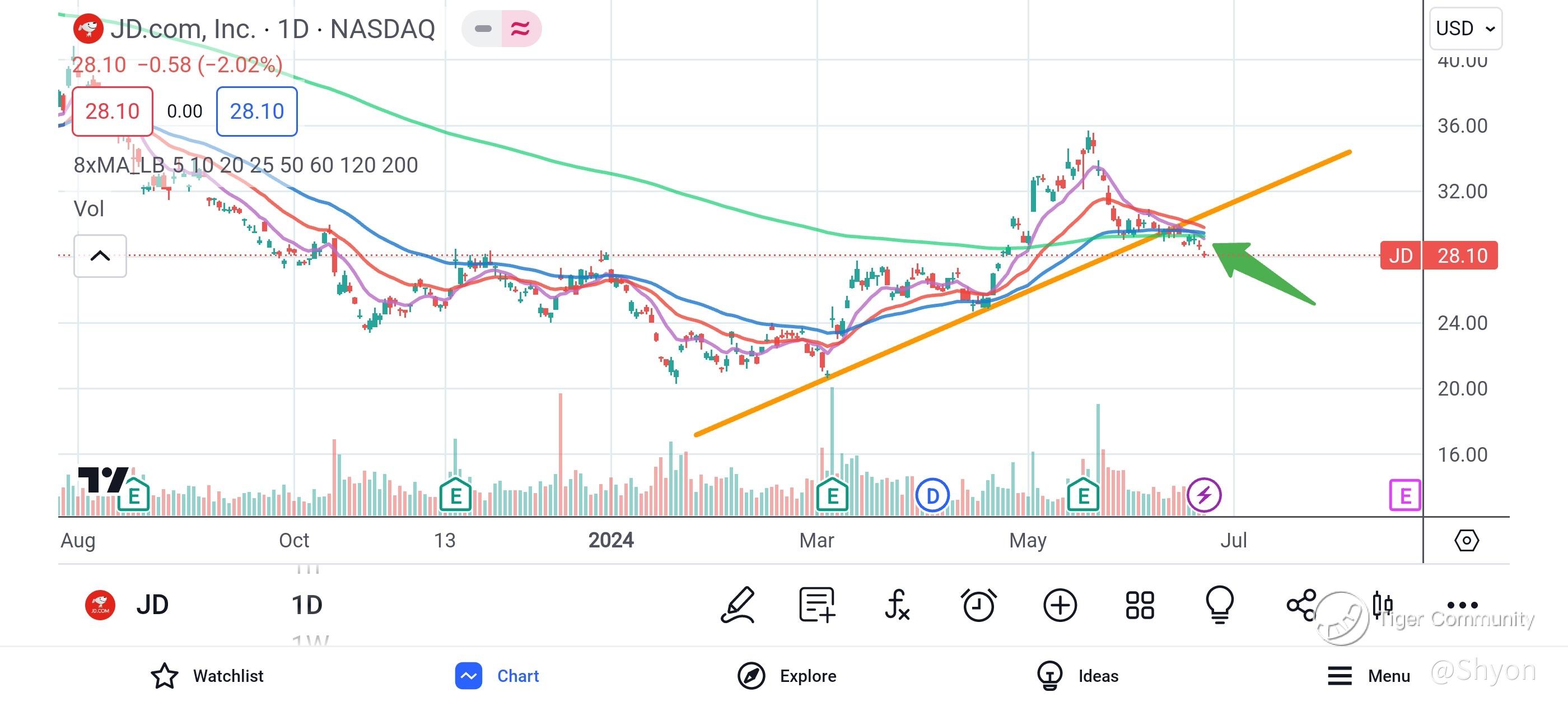Viewport: 1568px width, 706px height.
Task: Toggle the pink wavy indicator button
Action: tap(520, 29)
